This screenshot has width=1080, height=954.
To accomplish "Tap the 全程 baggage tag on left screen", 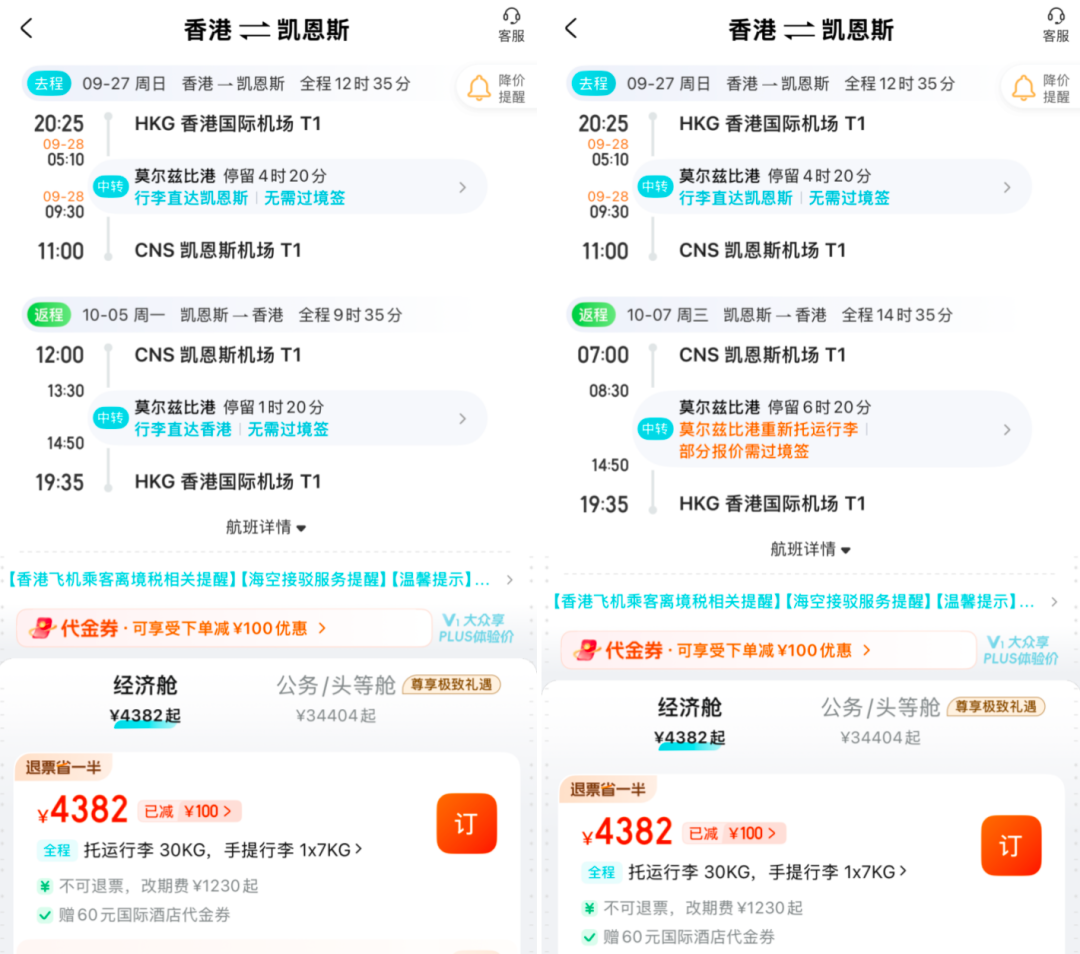I will click(x=56, y=851).
